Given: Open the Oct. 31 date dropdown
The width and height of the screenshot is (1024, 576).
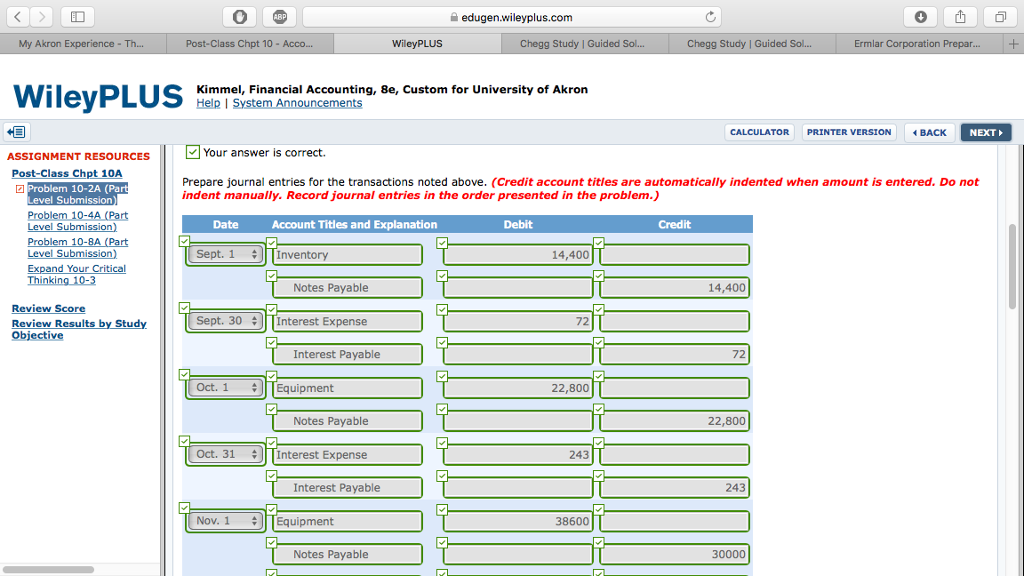Looking at the screenshot, I should 225,455.
